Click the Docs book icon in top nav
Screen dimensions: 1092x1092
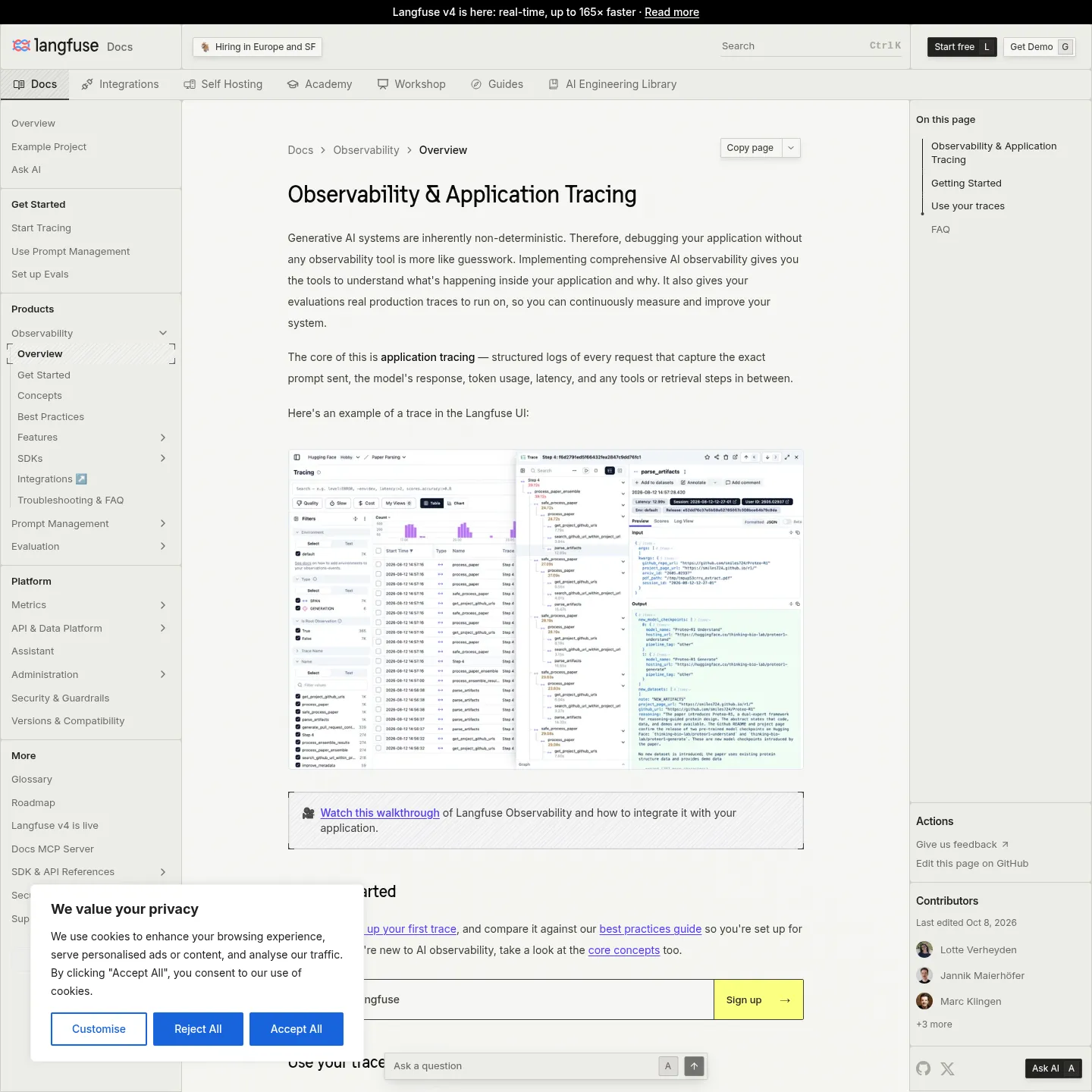(19, 84)
